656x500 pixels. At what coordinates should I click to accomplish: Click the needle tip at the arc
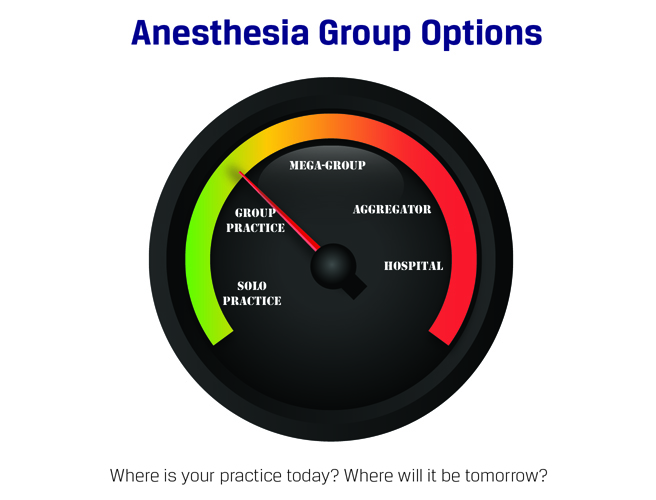(x=241, y=173)
